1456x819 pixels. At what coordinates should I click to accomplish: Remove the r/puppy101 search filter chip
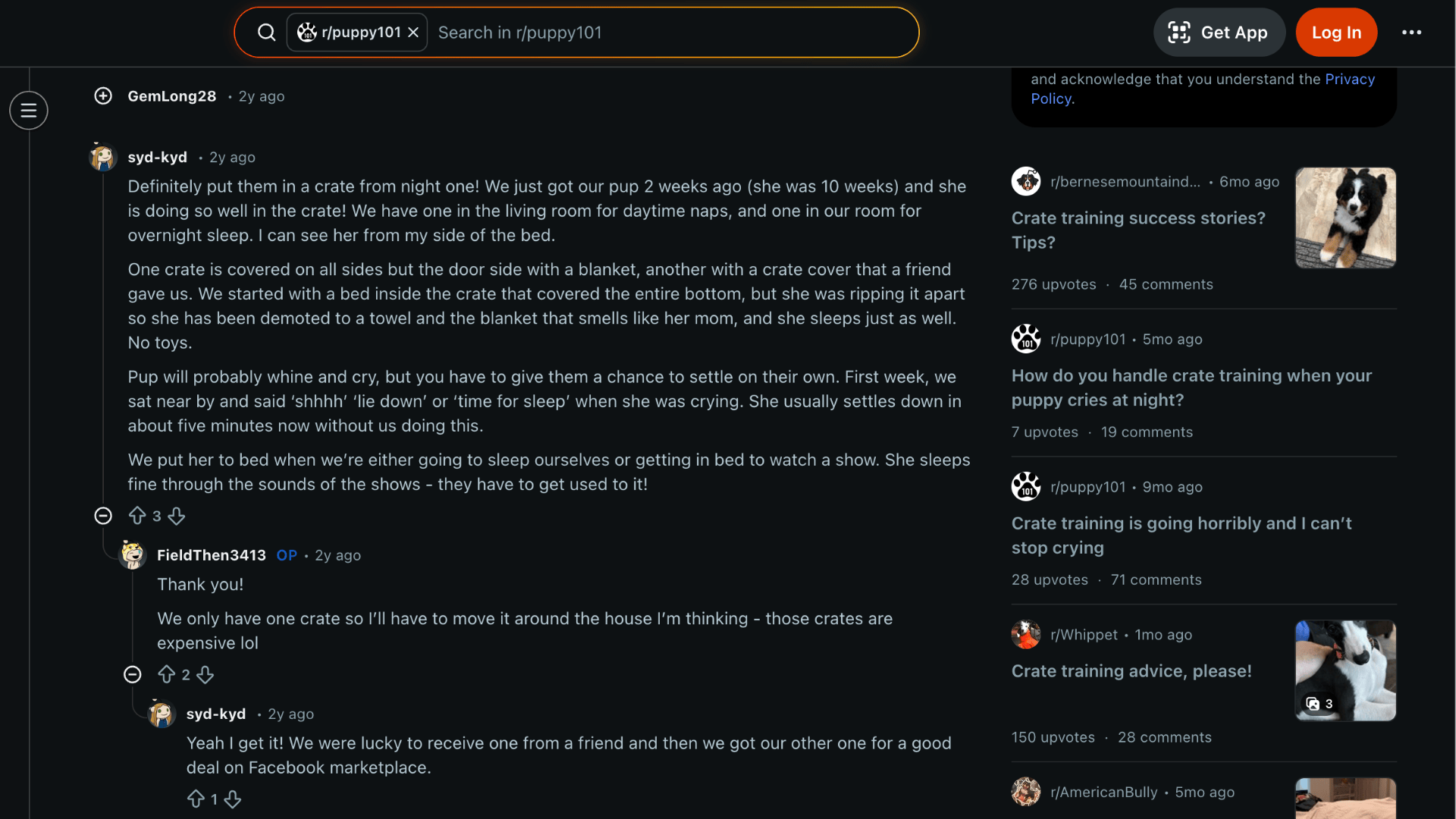coord(413,32)
